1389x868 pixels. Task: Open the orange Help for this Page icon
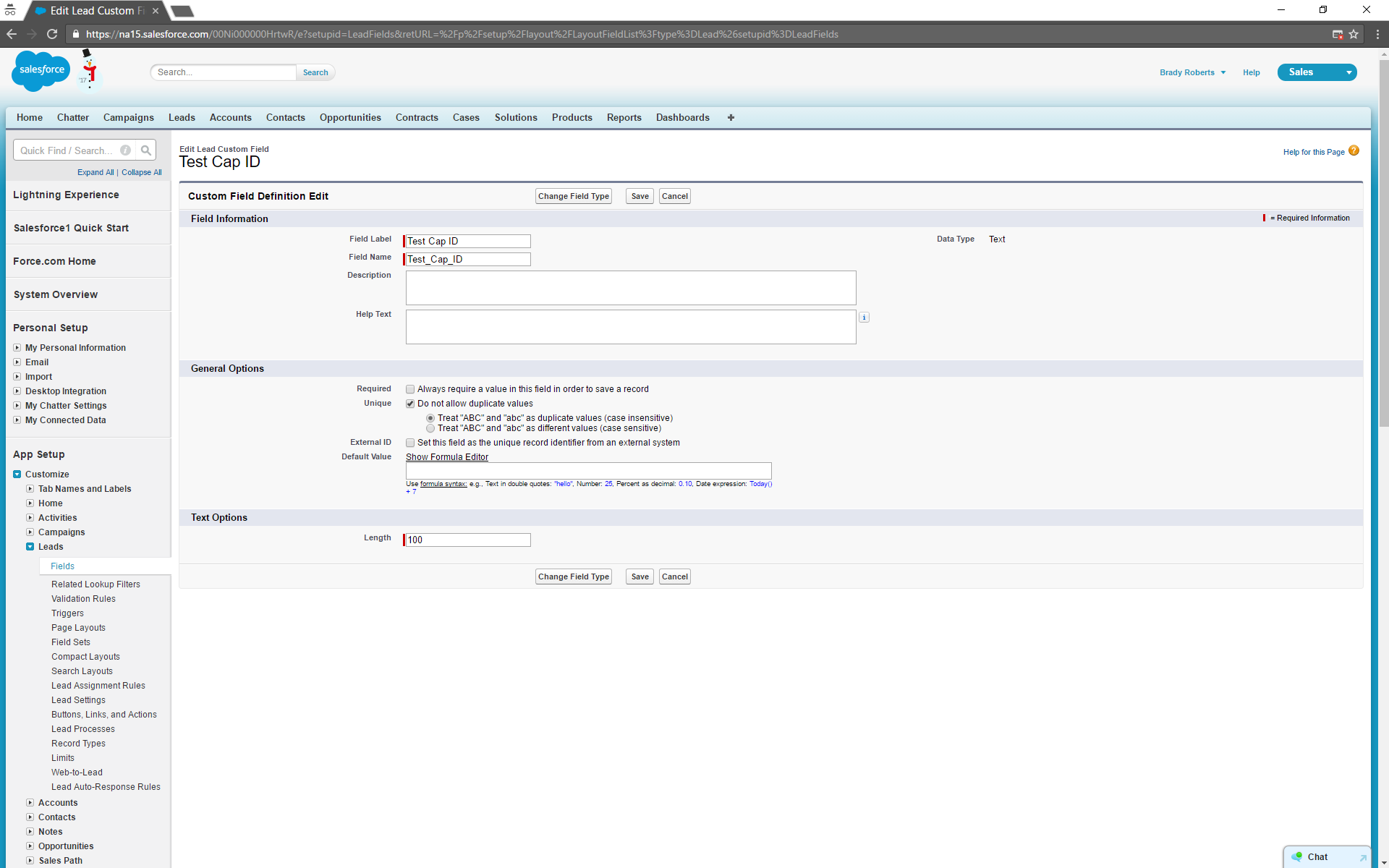1354,150
